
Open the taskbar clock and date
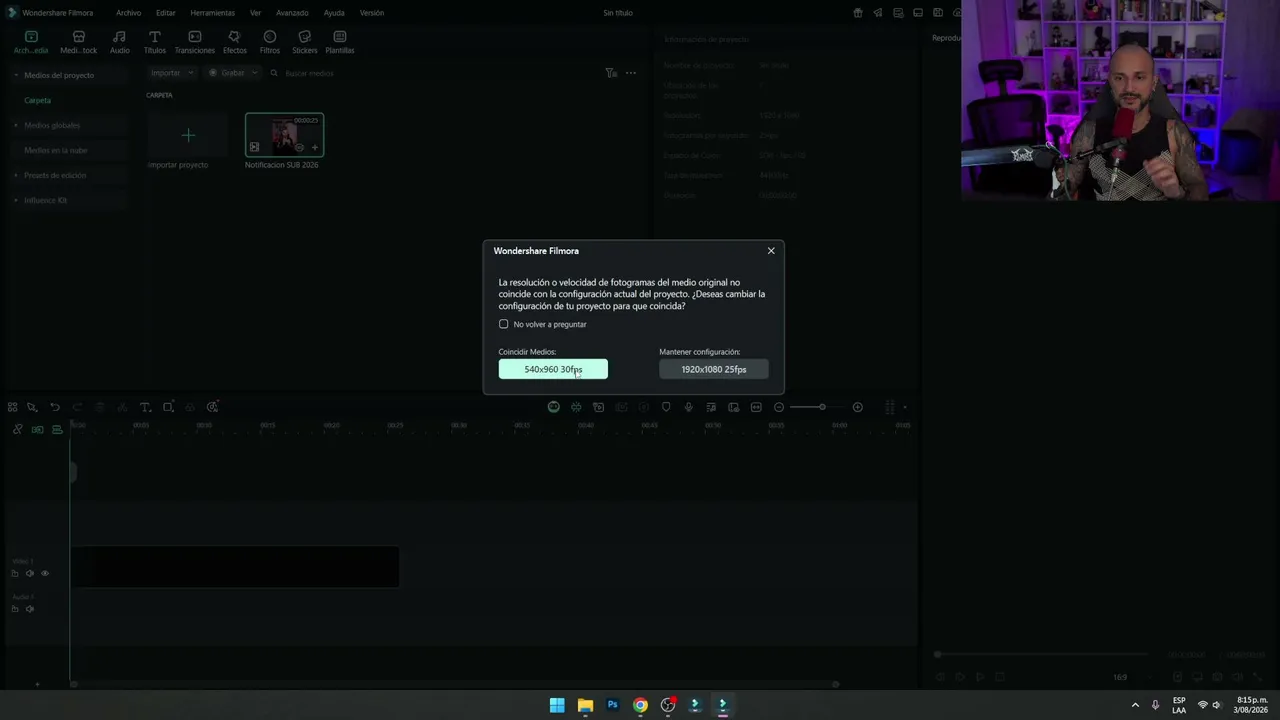click(x=1253, y=705)
